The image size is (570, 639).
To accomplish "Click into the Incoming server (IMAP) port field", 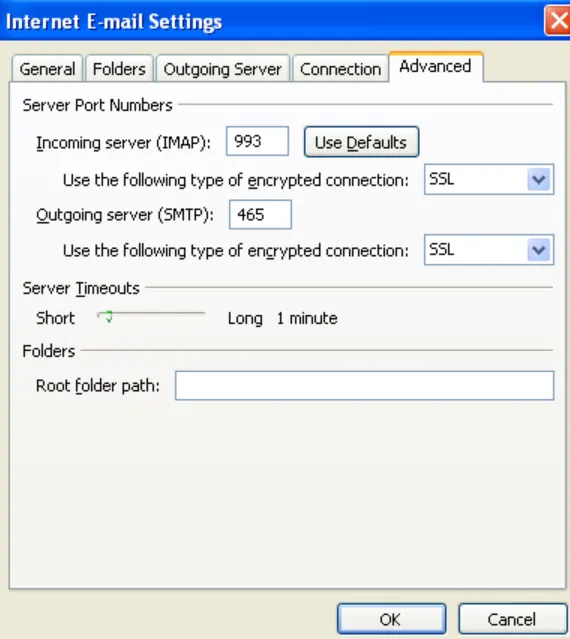I will click(257, 141).
